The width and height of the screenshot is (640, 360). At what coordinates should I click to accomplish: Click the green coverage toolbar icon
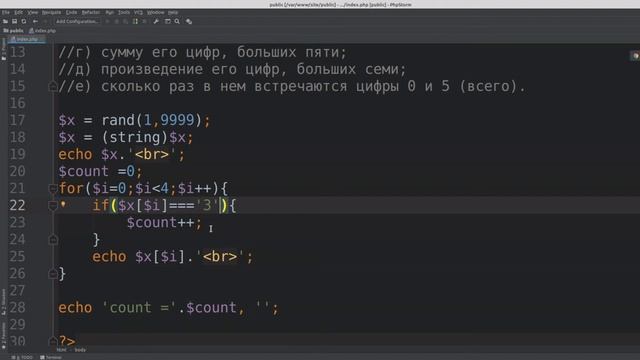pyautogui.click(x=135, y=21)
